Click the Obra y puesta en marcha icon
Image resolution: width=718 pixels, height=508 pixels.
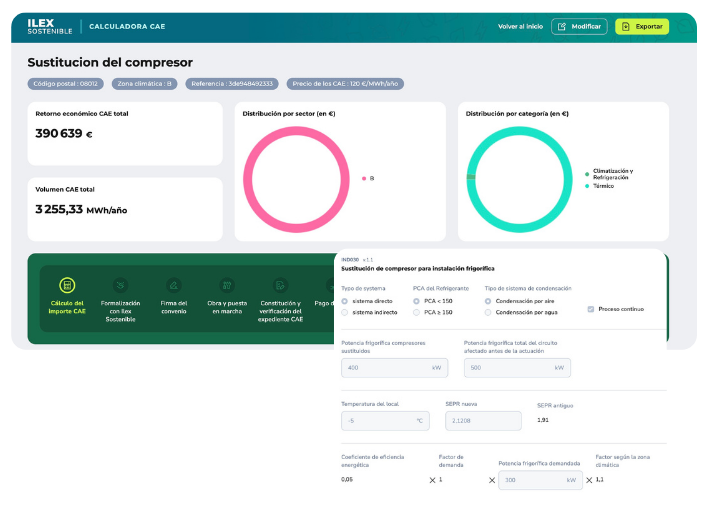click(227, 285)
